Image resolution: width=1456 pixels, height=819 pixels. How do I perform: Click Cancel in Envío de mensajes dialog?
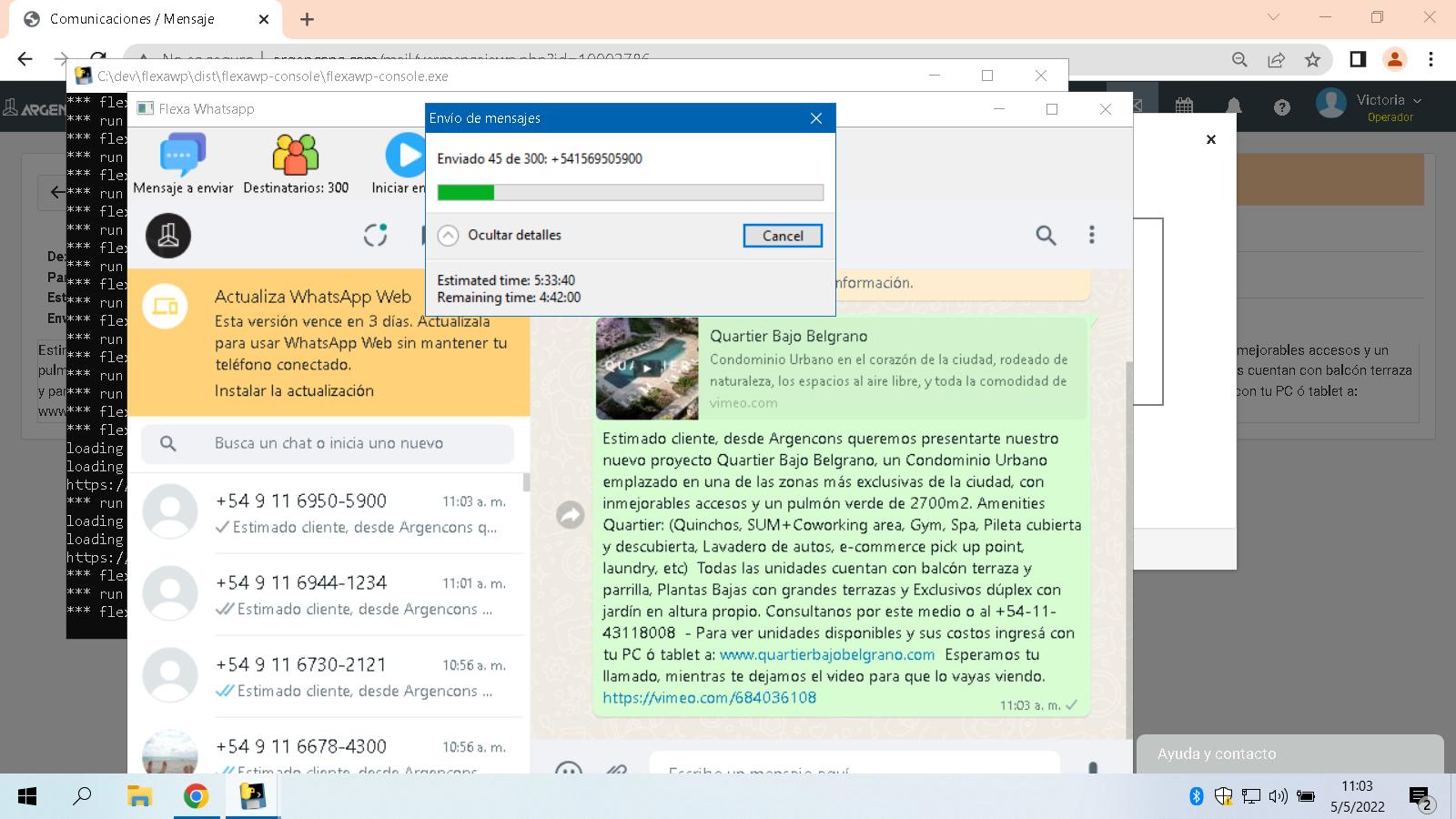tap(783, 236)
